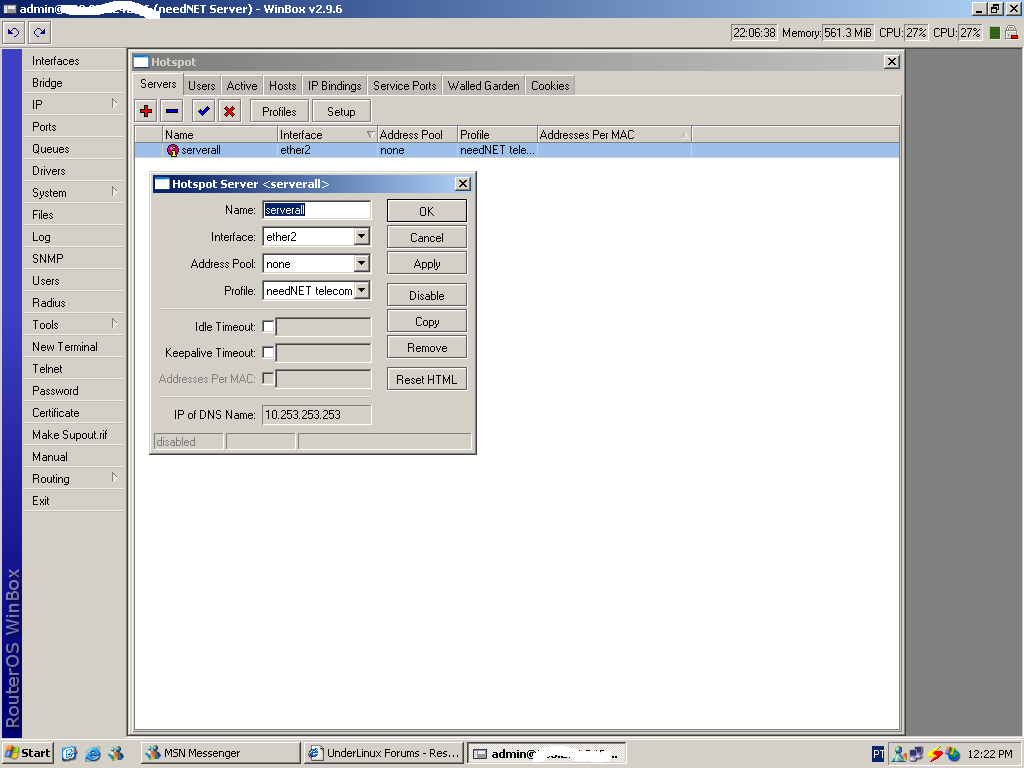Sort by the Name column header
The image size is (1024, 768).
pyautogui.click(x=220, y=135)
